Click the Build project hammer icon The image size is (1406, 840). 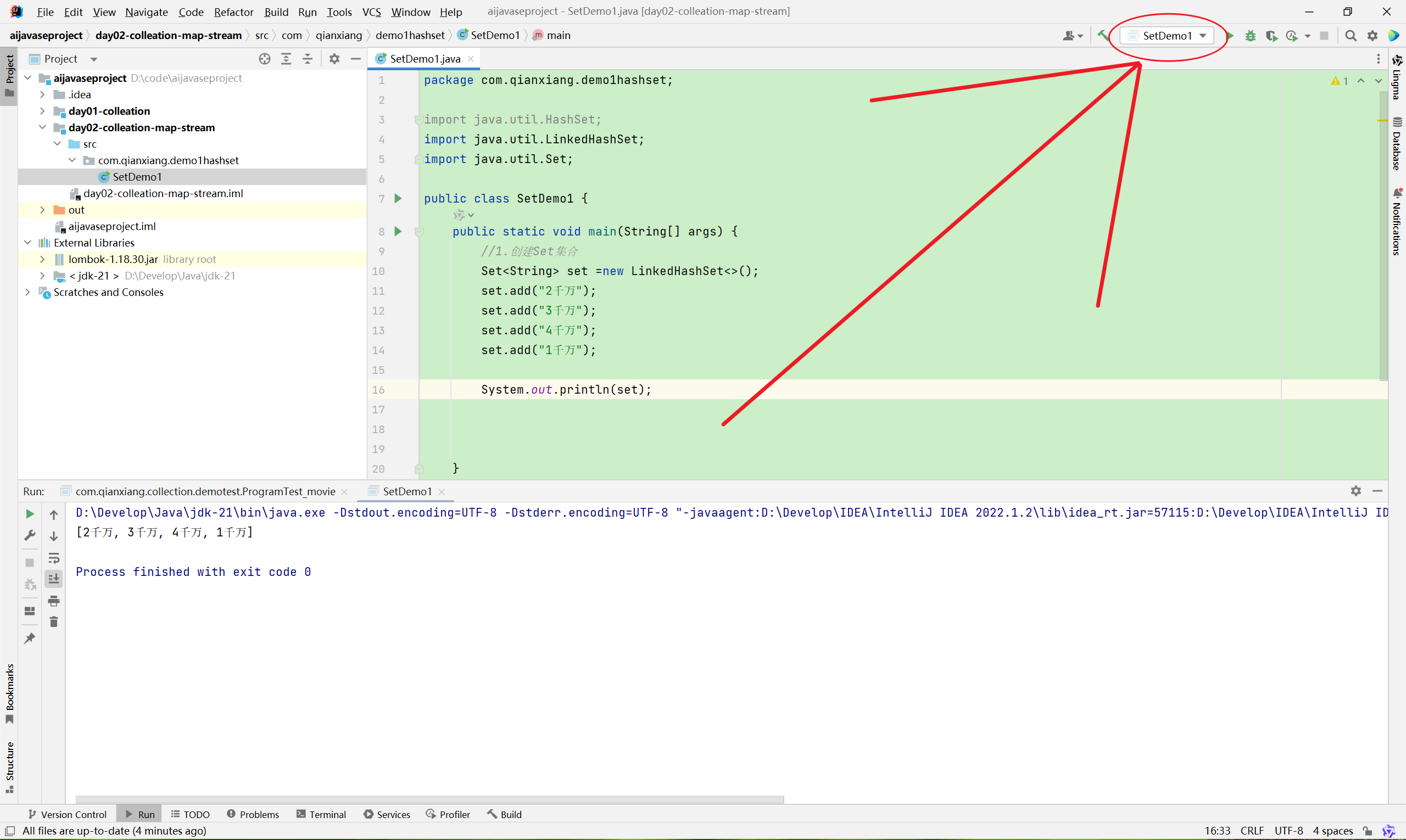point(1102,36)
